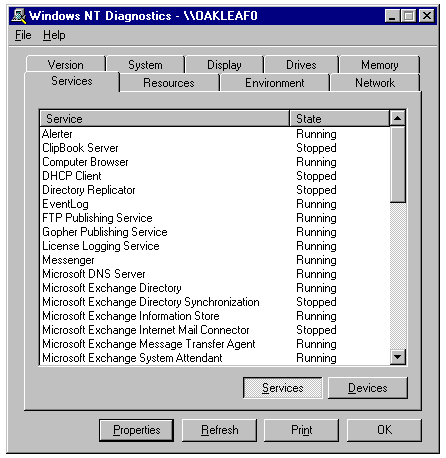This screenshot has height=458, width=446.
Task: Open the Resources tab
Action: 169,83
